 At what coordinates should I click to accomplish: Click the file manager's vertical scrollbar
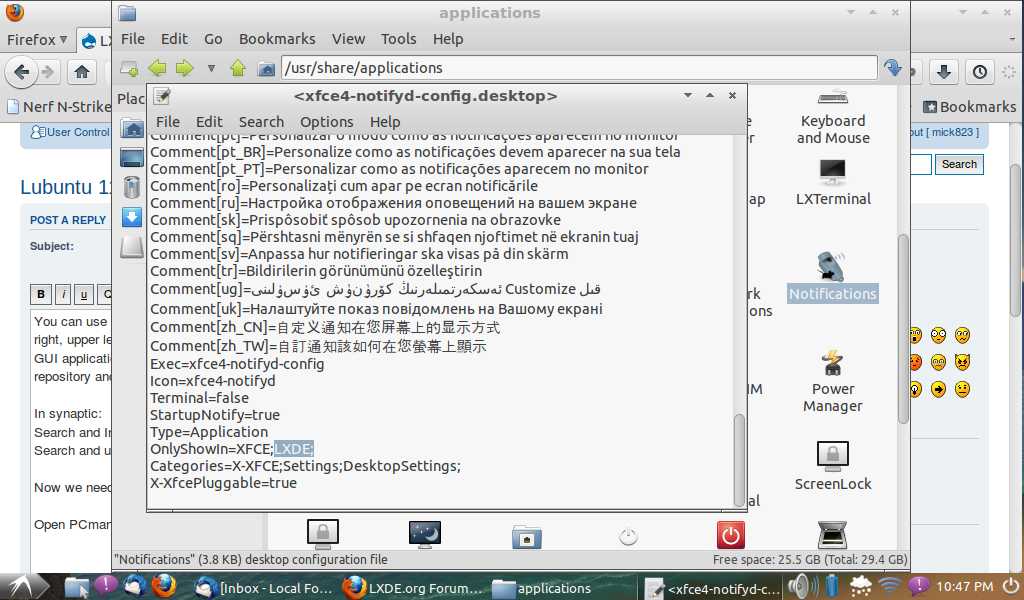pyautogui.click(x=904, y=329)
